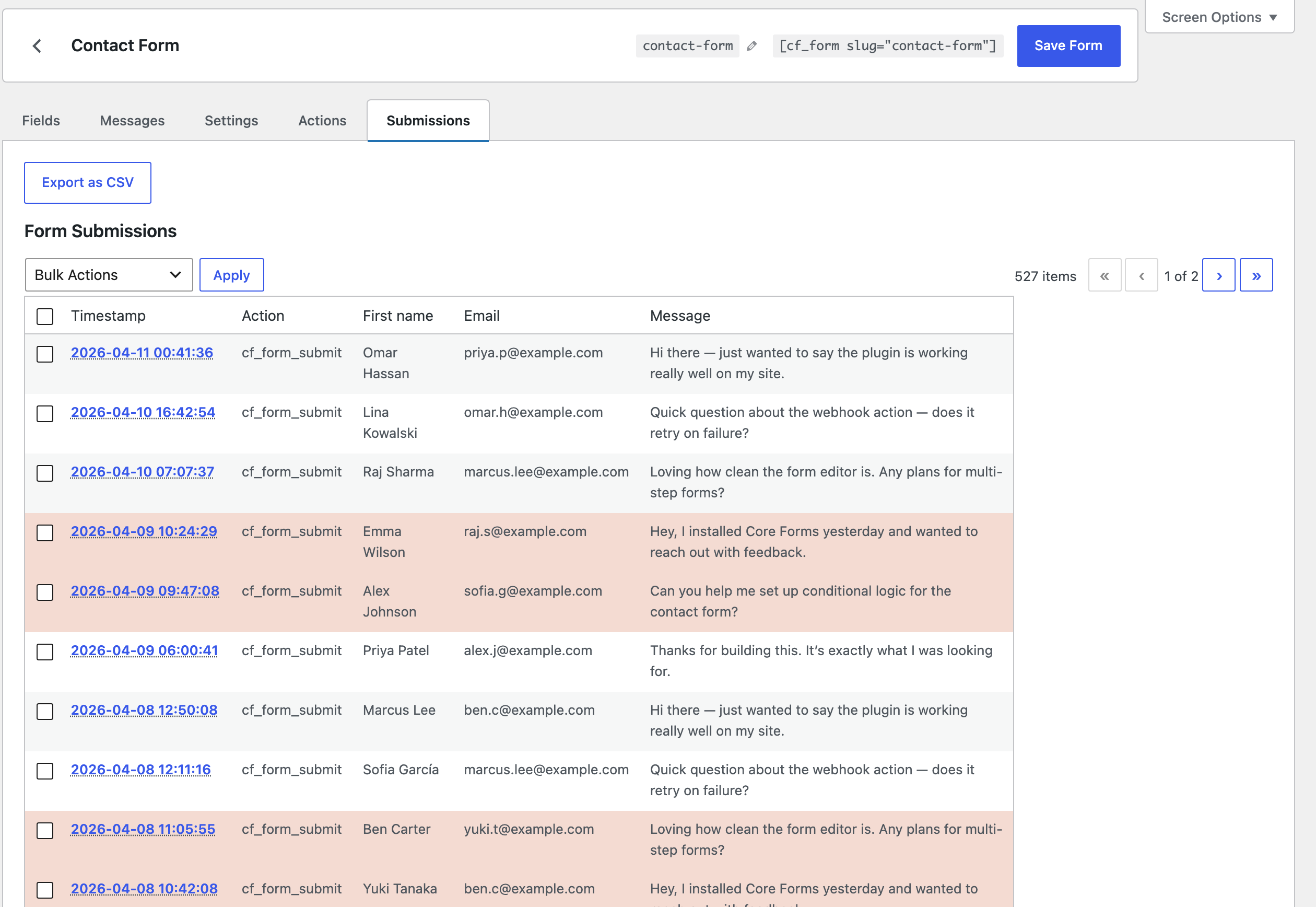
Task: Jump to last page of submissions
Action: (1256, 276)
